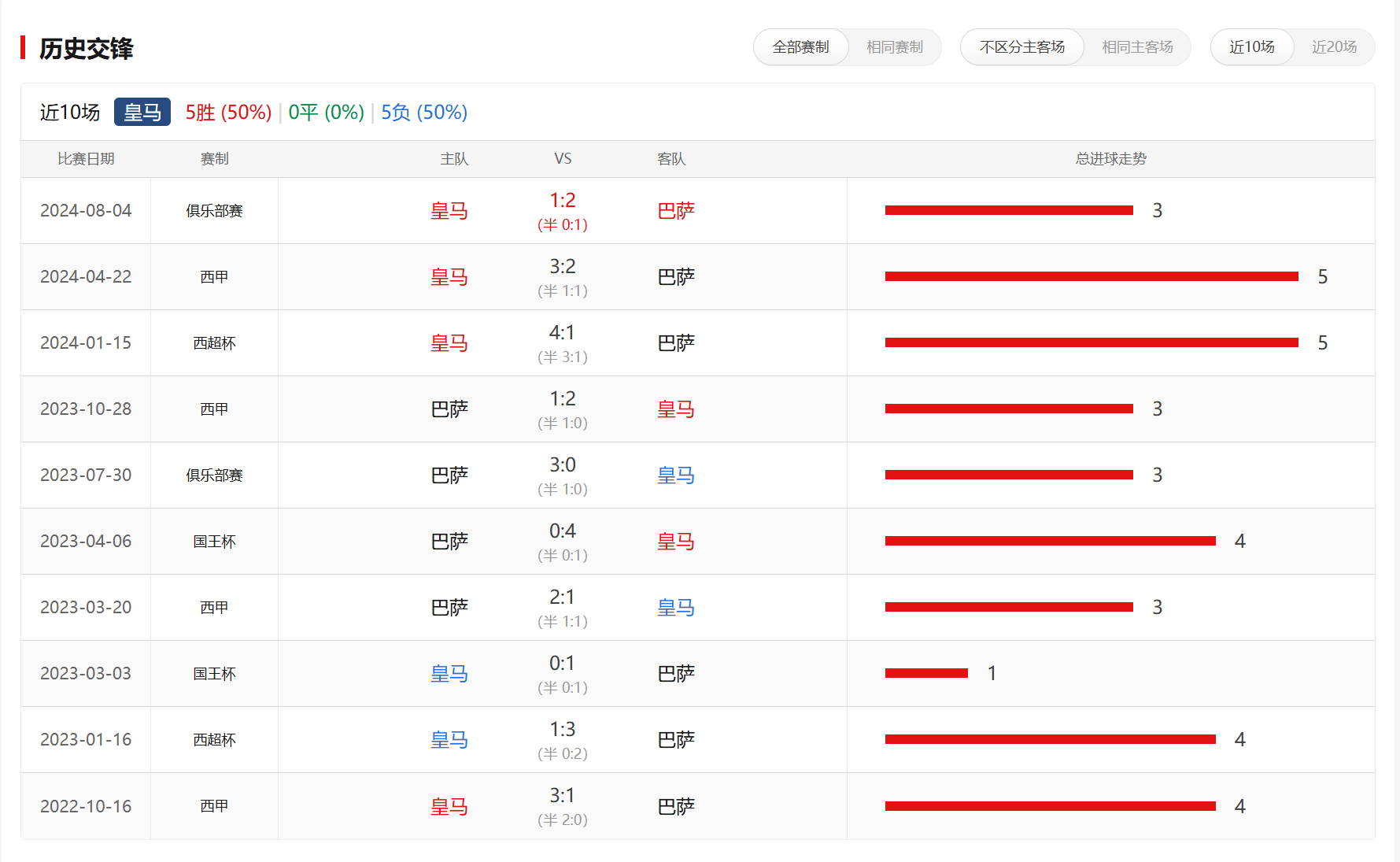Click the date 2022-10-16
Screen dimensions: 1400x862
click(86, 807)
